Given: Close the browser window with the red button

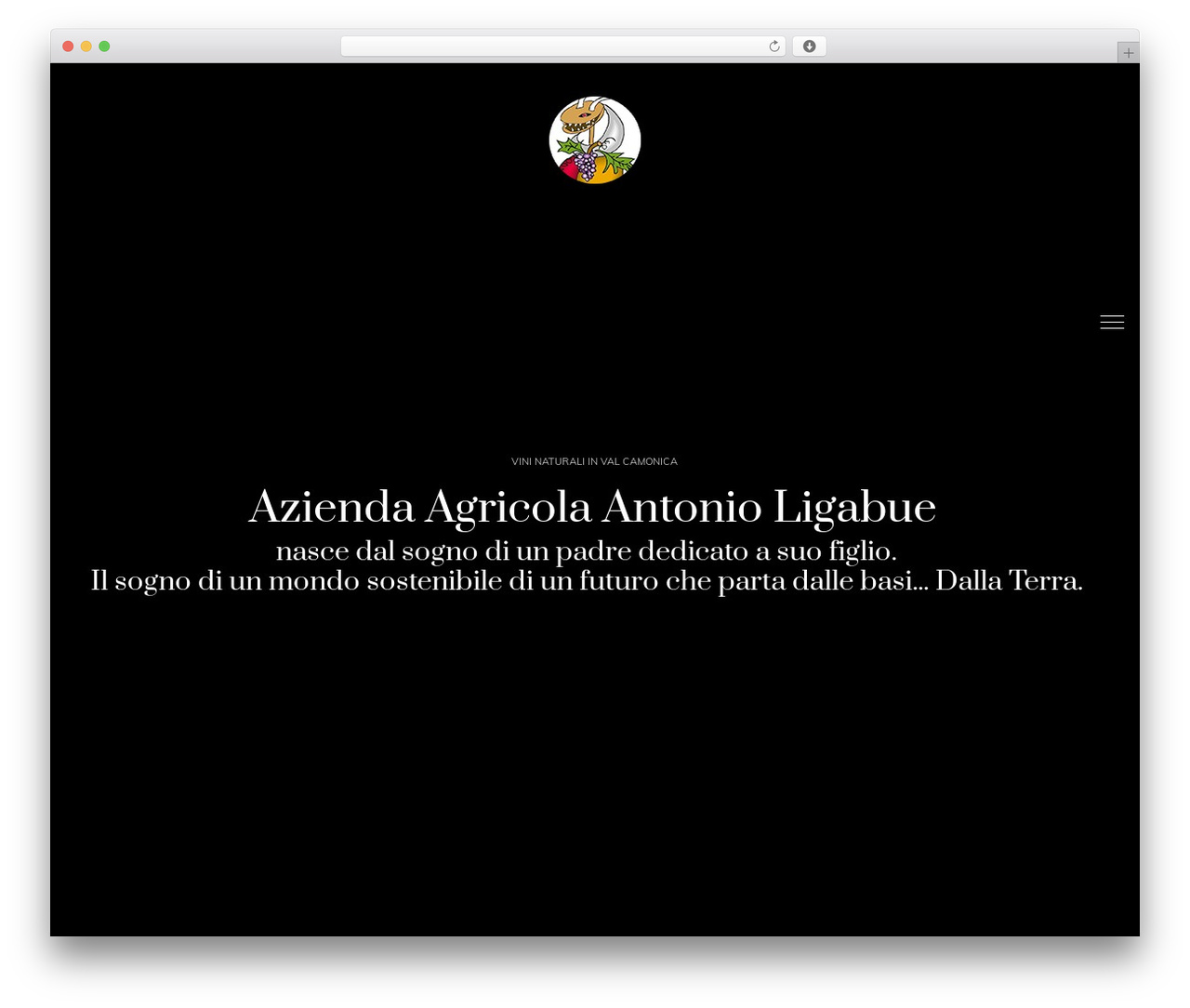Looking at the screenshot, I should tap(68, 46).
